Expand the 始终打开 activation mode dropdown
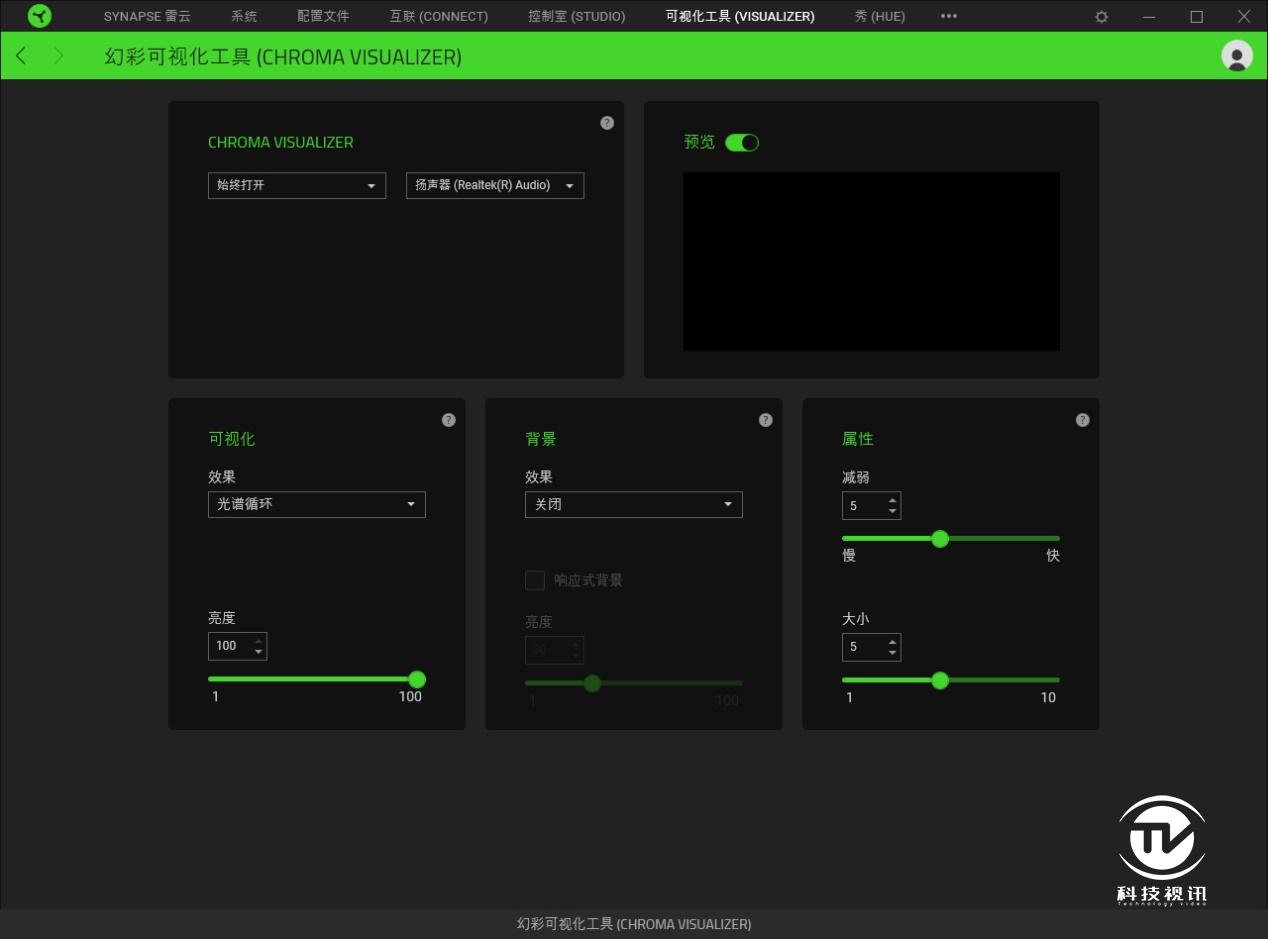Viewport: 1268px width, 939px height. coord(296,185)
